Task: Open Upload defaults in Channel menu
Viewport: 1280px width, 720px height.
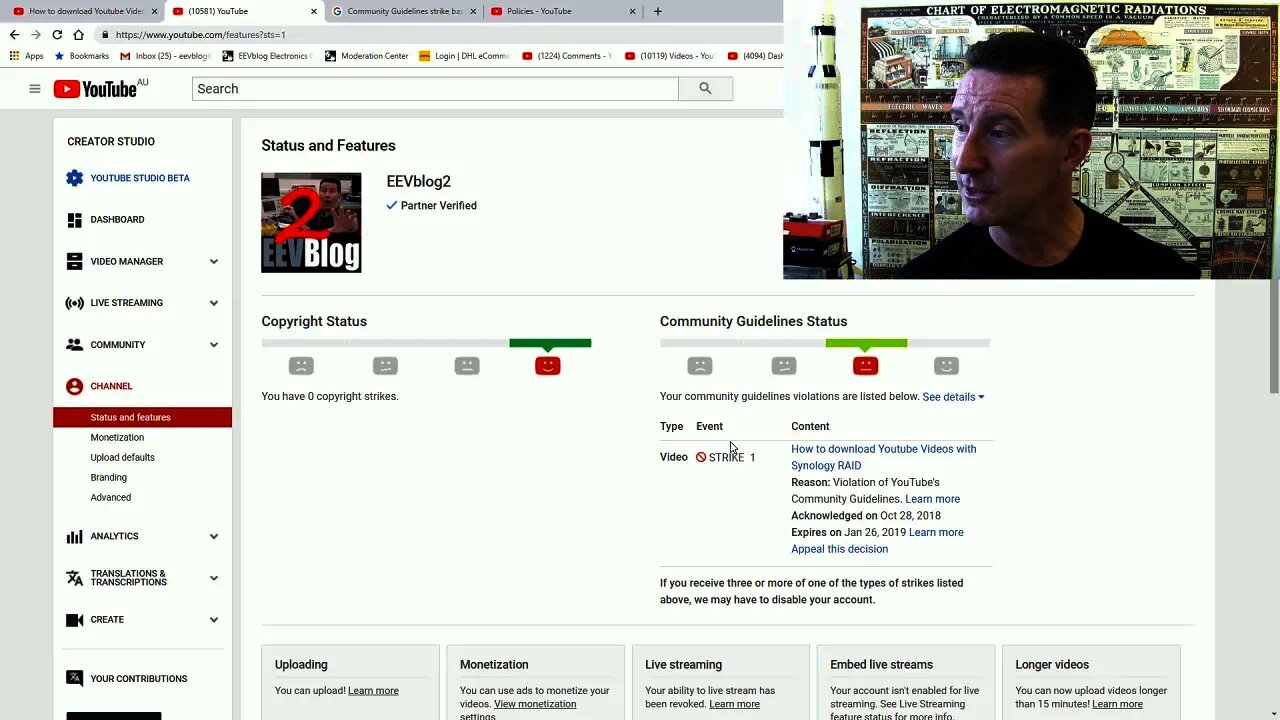Action: (122, 457)
